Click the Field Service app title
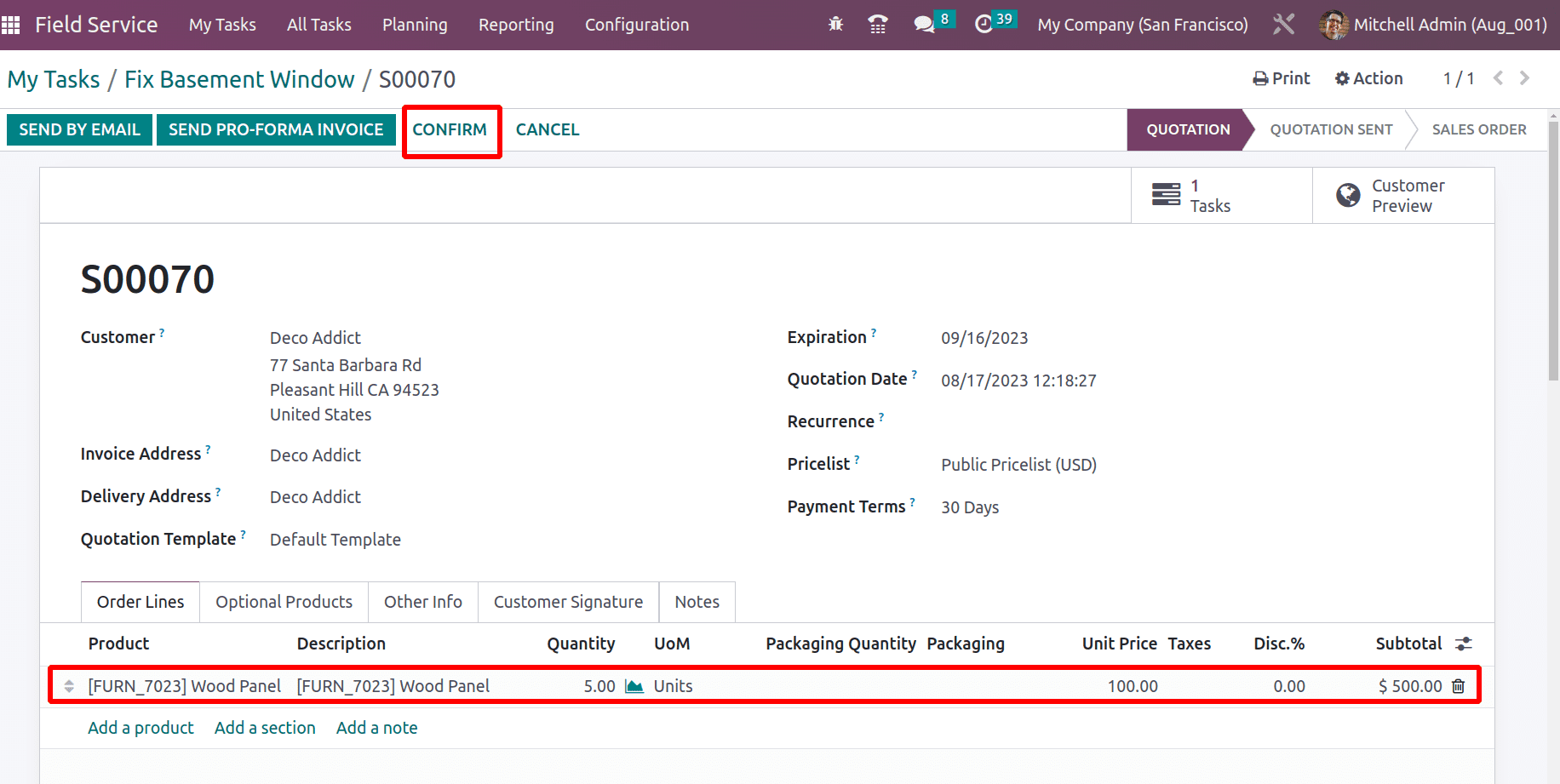Screen dimensions: 1560x784 coord(96,25)
